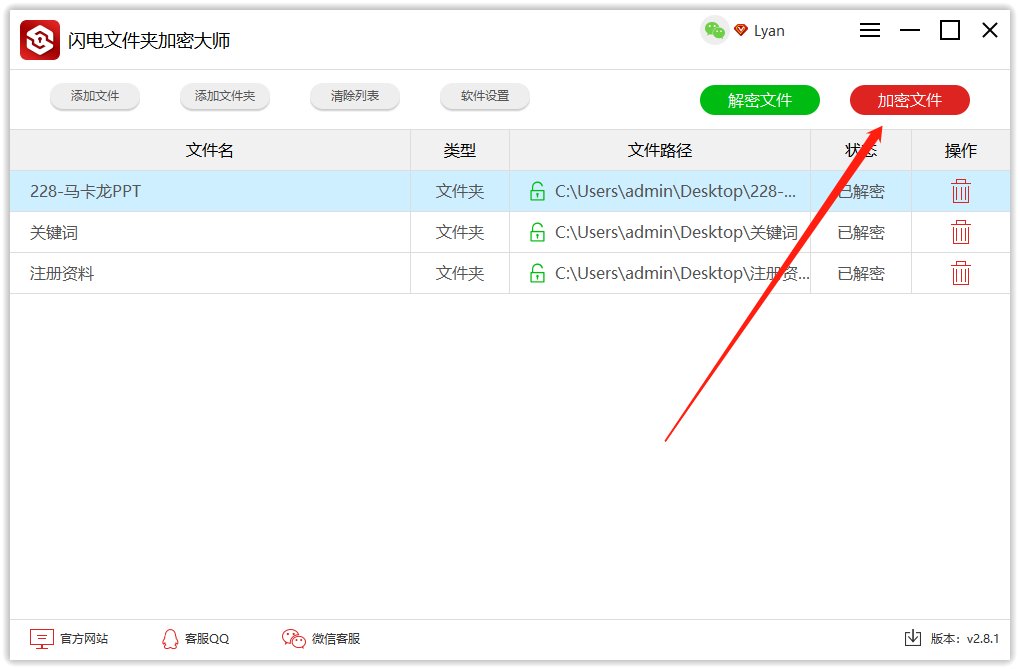Click the unlock icon beside 关键词 path

coord(537,232)
